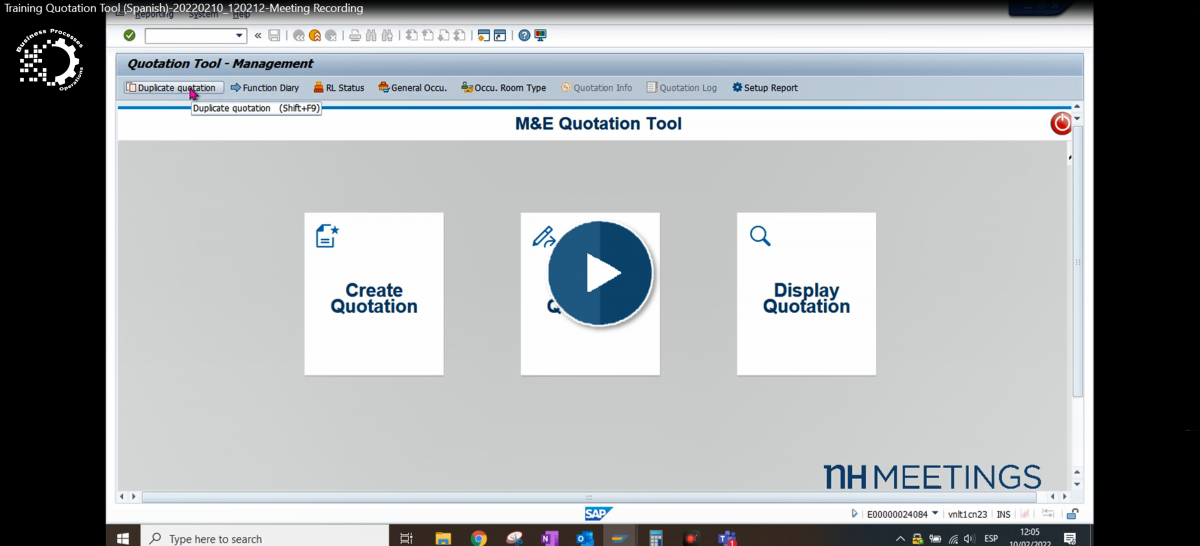Click the Save floppy disk icon
Screen dimensions: 1200x546
[x=274, y=36]
